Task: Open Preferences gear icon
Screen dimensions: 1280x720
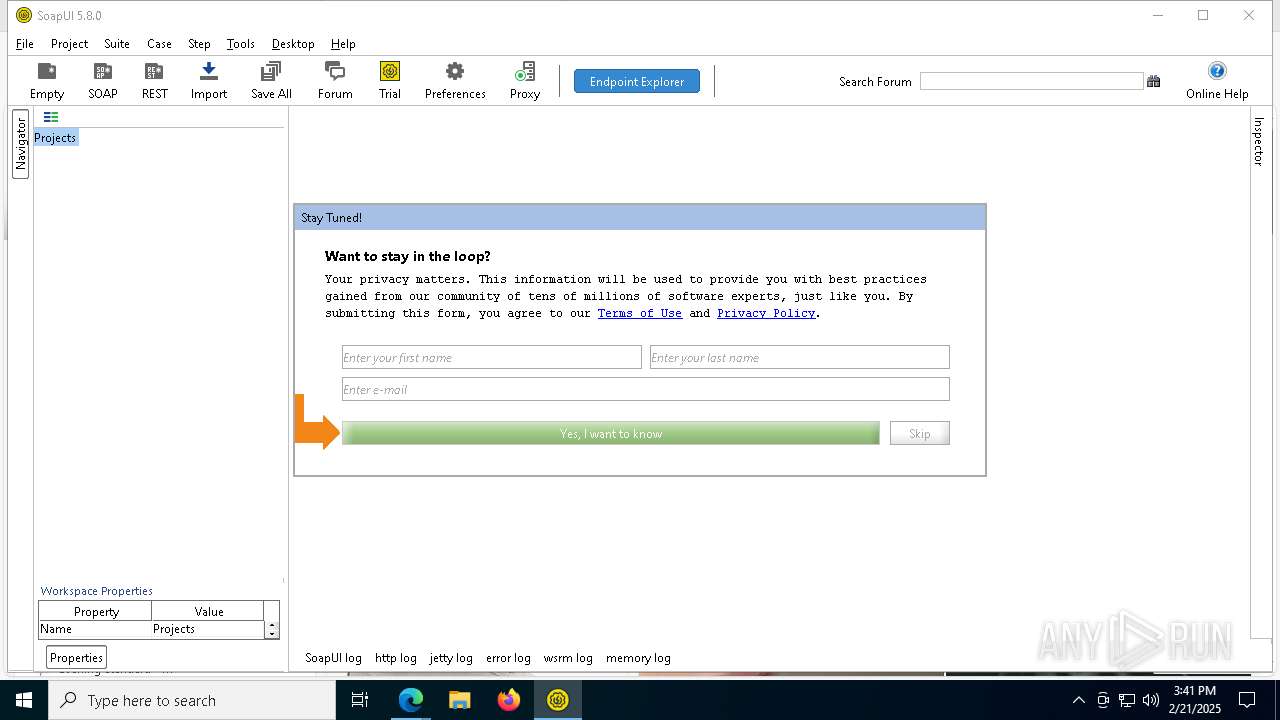Action: pos(455,81)
